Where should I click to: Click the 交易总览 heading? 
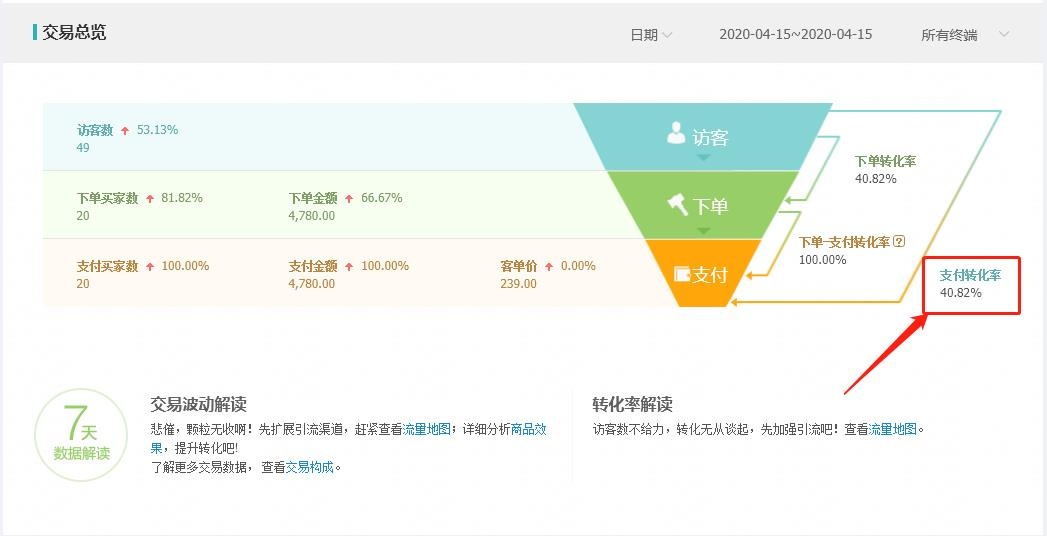point(74,32)
